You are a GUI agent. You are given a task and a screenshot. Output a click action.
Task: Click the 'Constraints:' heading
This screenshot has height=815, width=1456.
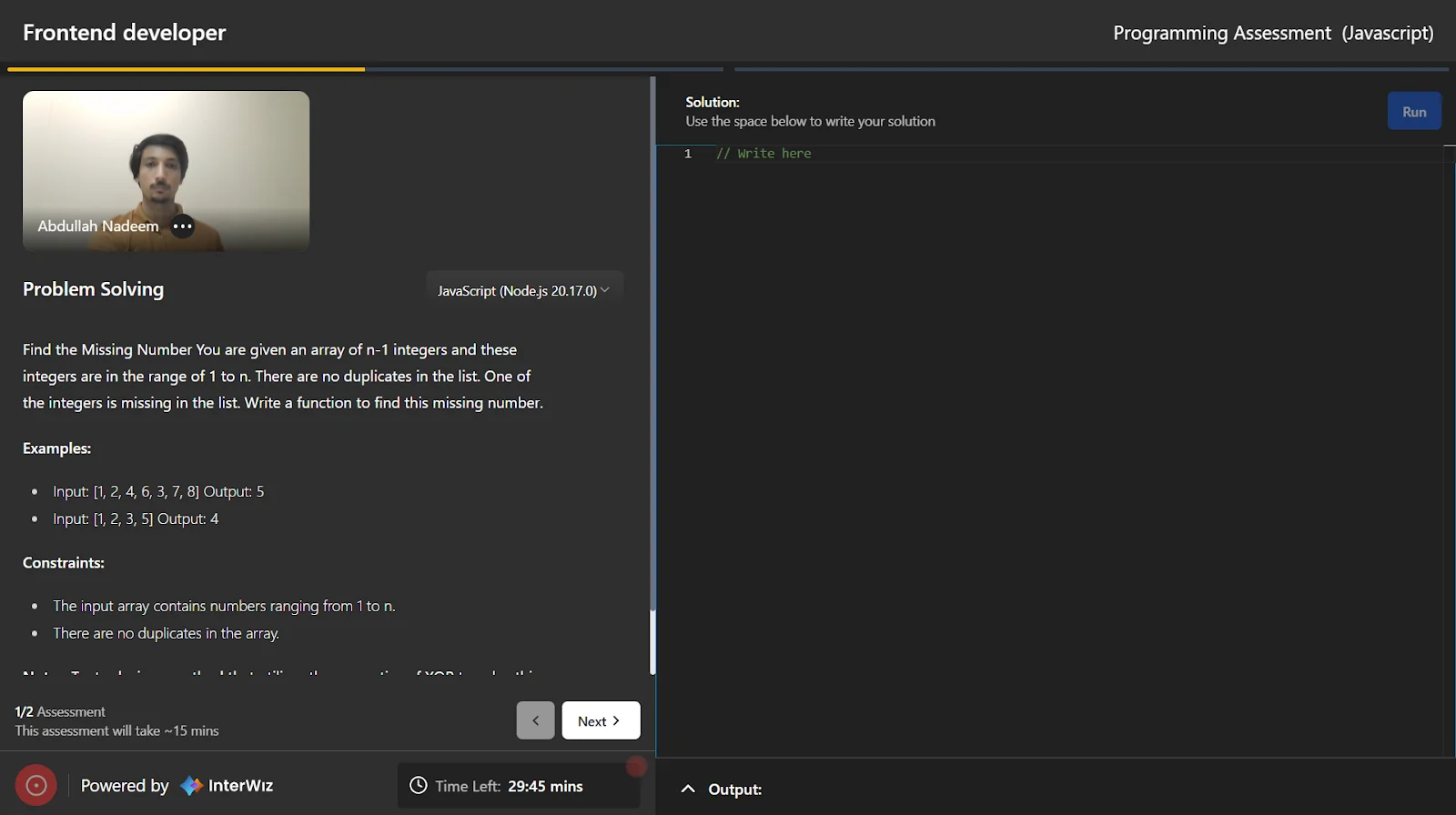point(64,563)
